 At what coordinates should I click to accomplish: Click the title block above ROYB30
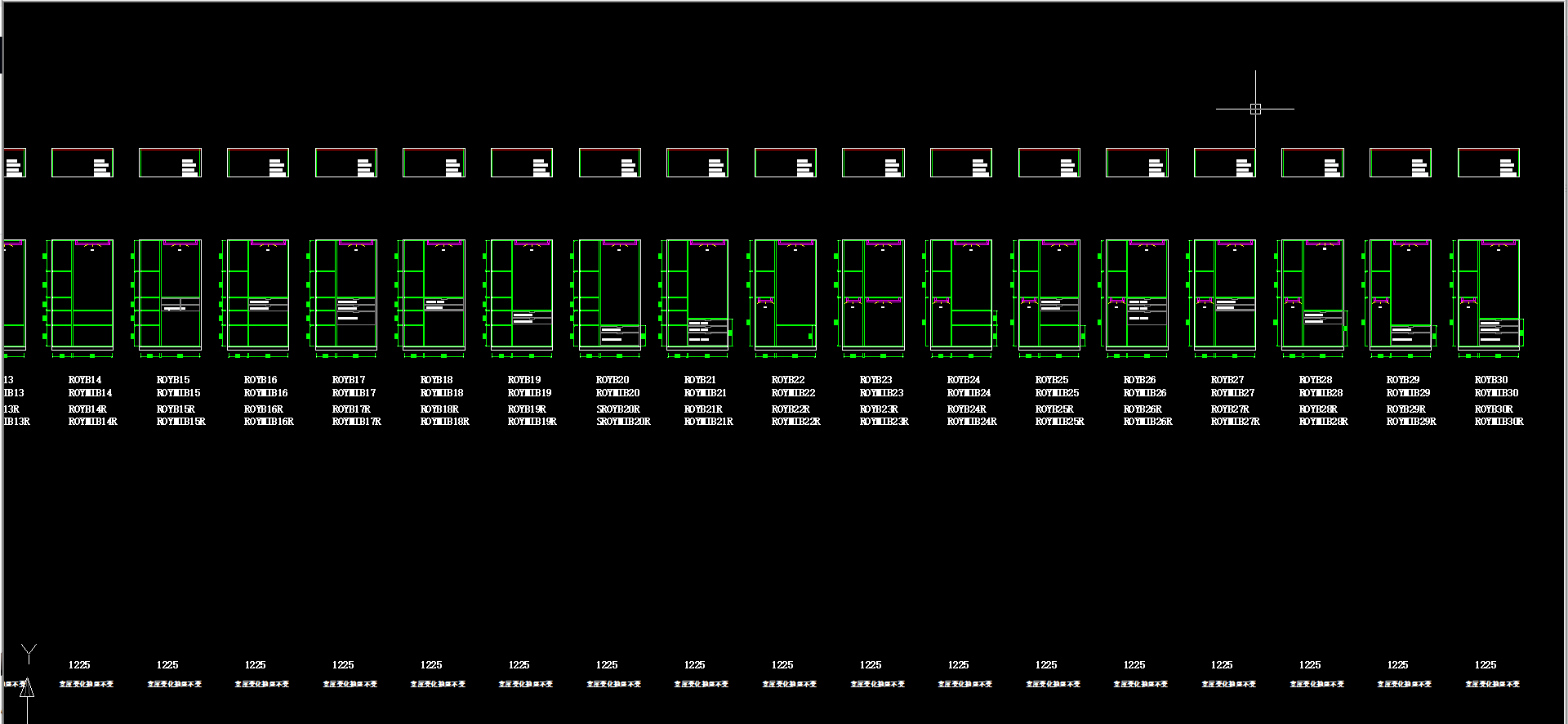[1488, 163]
